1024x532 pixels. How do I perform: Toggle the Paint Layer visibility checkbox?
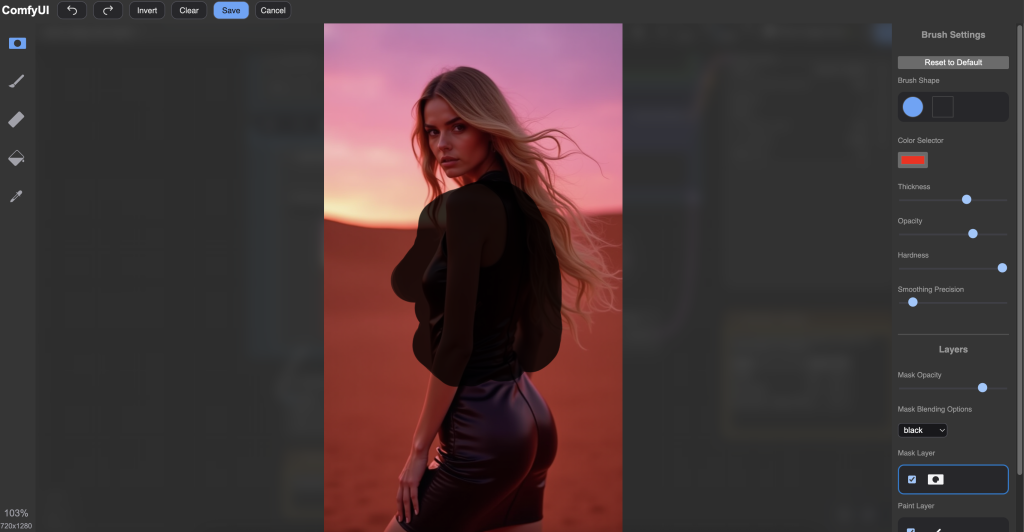pos(910,529)
